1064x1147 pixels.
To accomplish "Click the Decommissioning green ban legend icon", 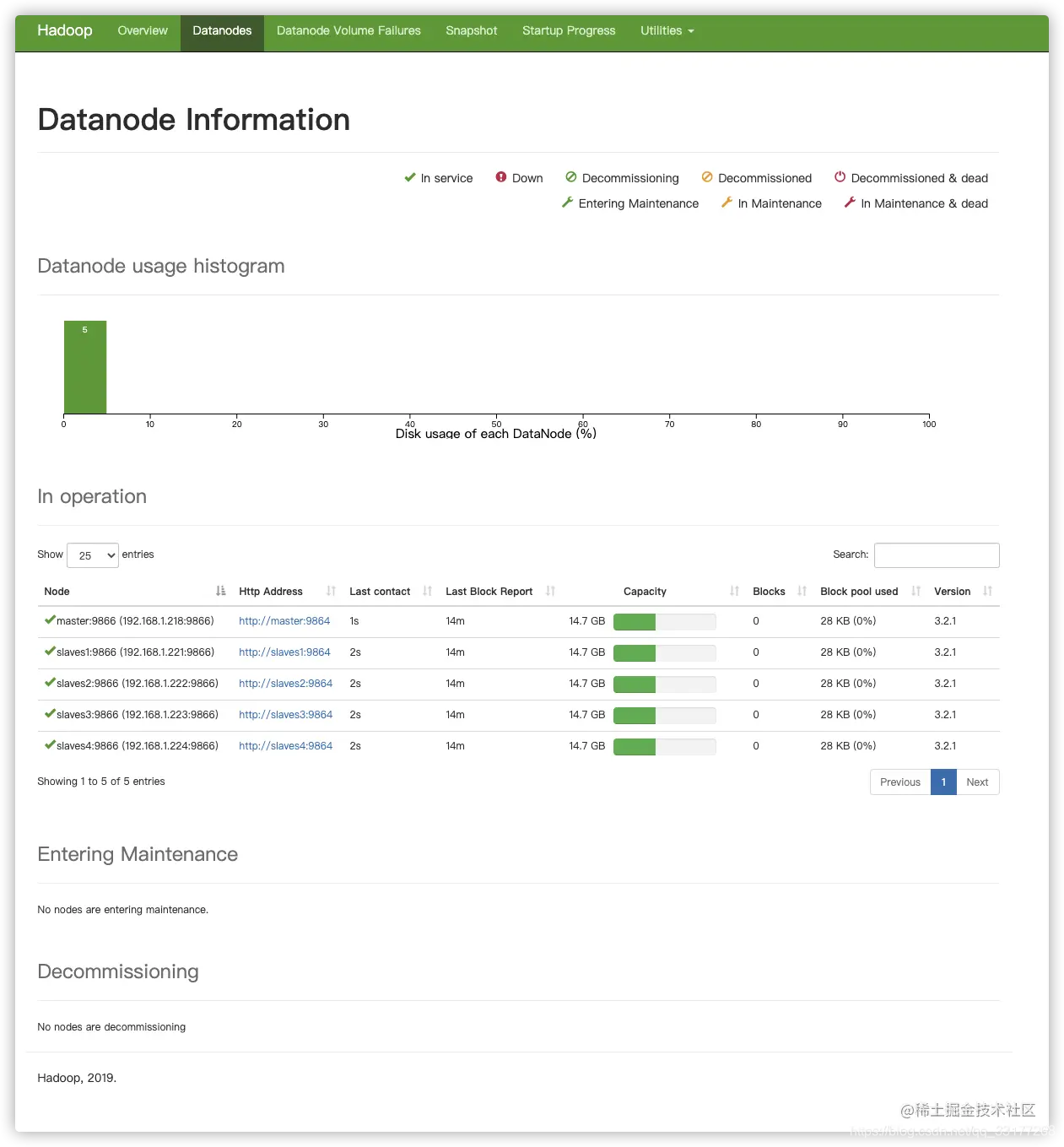I will [x=571, y=177].
